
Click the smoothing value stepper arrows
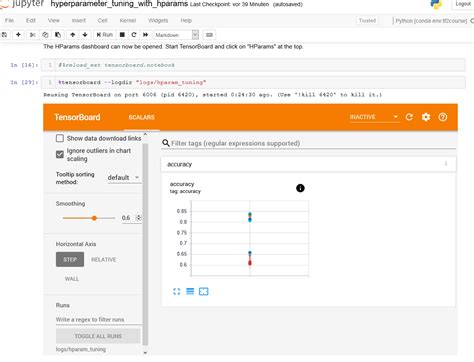pos(138,218)
